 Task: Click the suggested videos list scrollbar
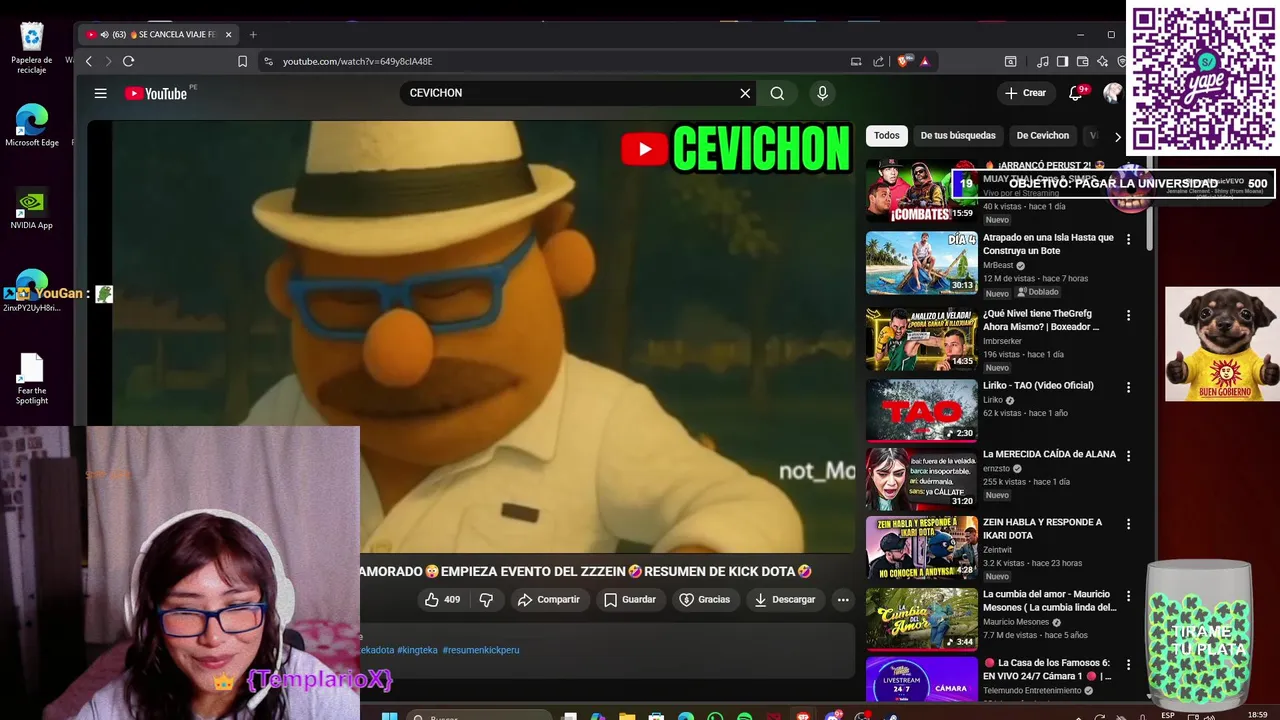tap(1150, 205)
